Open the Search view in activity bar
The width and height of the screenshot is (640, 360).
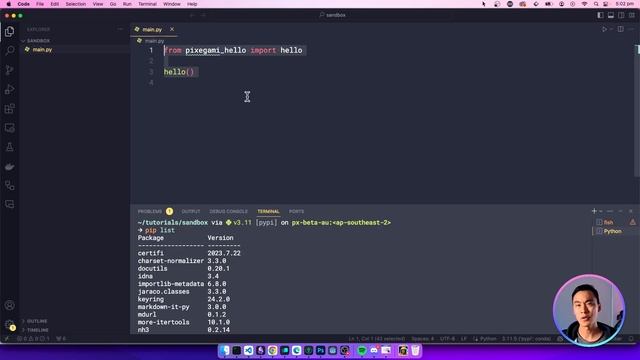point(10,51)
